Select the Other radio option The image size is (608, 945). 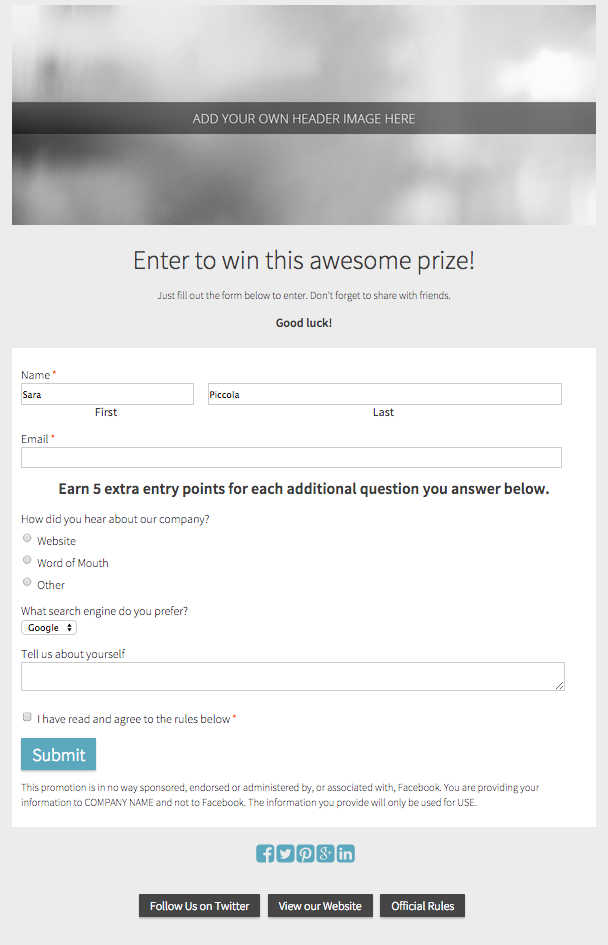point(27,582)
